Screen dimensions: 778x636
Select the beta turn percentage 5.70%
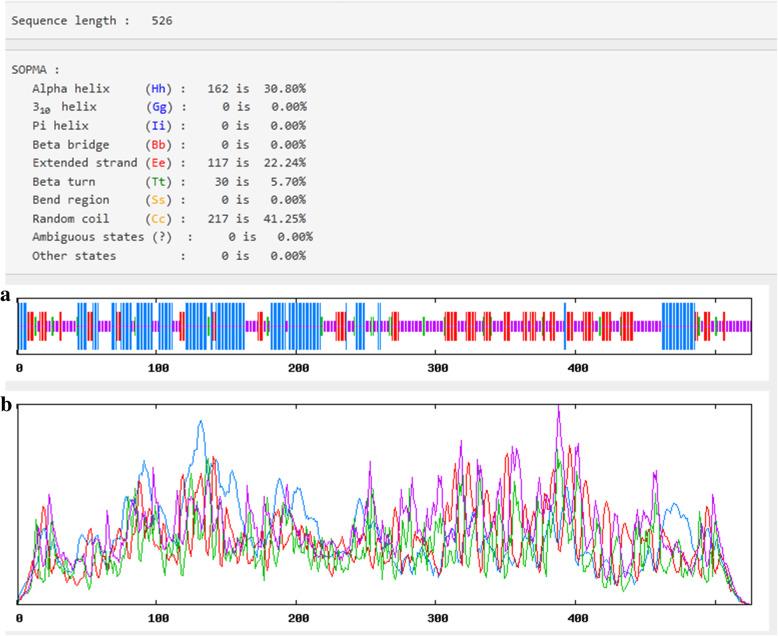(288, 182)
